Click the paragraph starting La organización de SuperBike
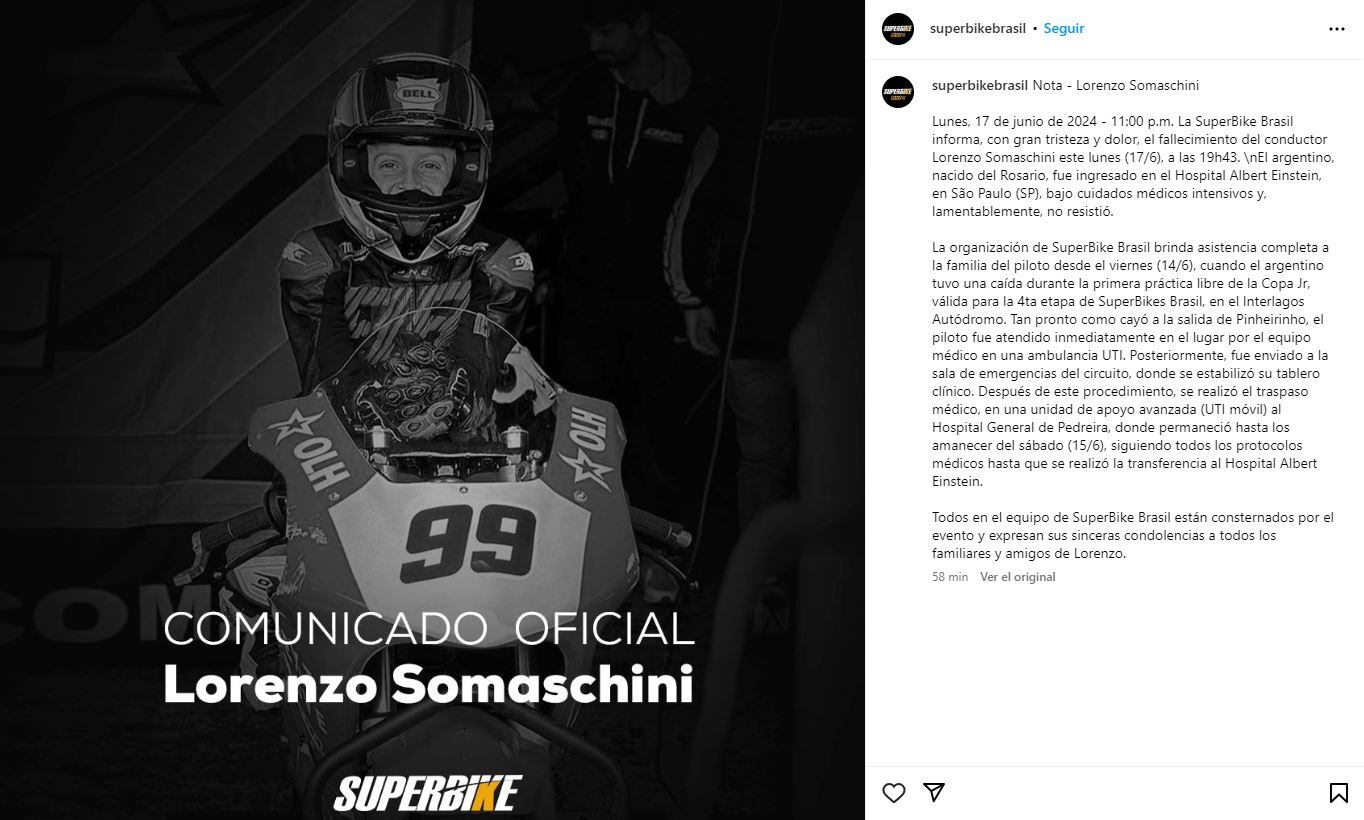 tap(1132, 364)
